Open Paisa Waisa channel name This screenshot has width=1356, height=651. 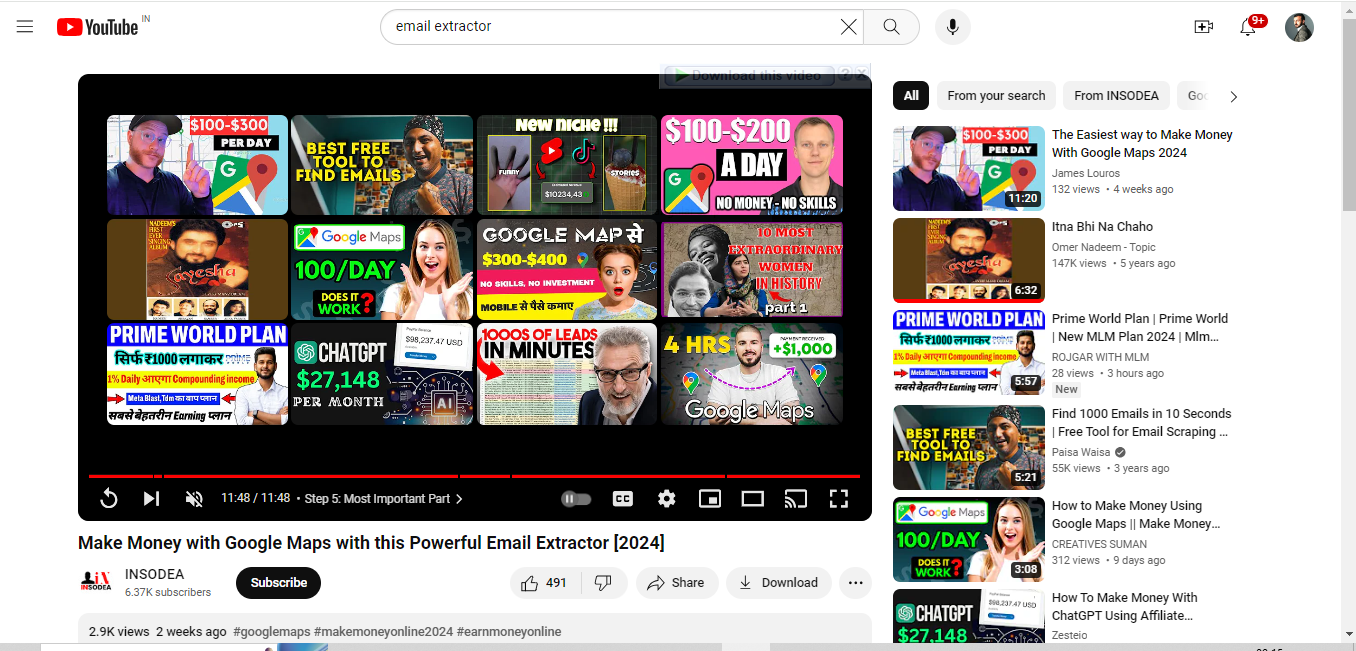pyautogui.click(x=1081, y=452)
